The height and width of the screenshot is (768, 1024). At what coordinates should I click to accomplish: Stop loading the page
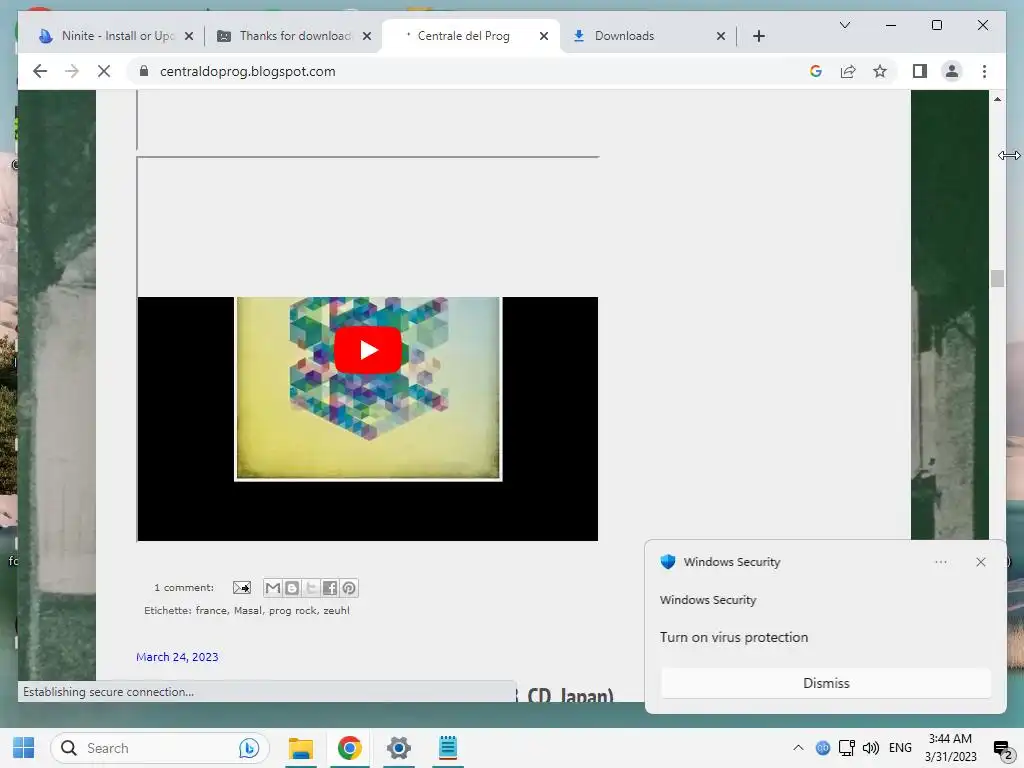[104, 71]
